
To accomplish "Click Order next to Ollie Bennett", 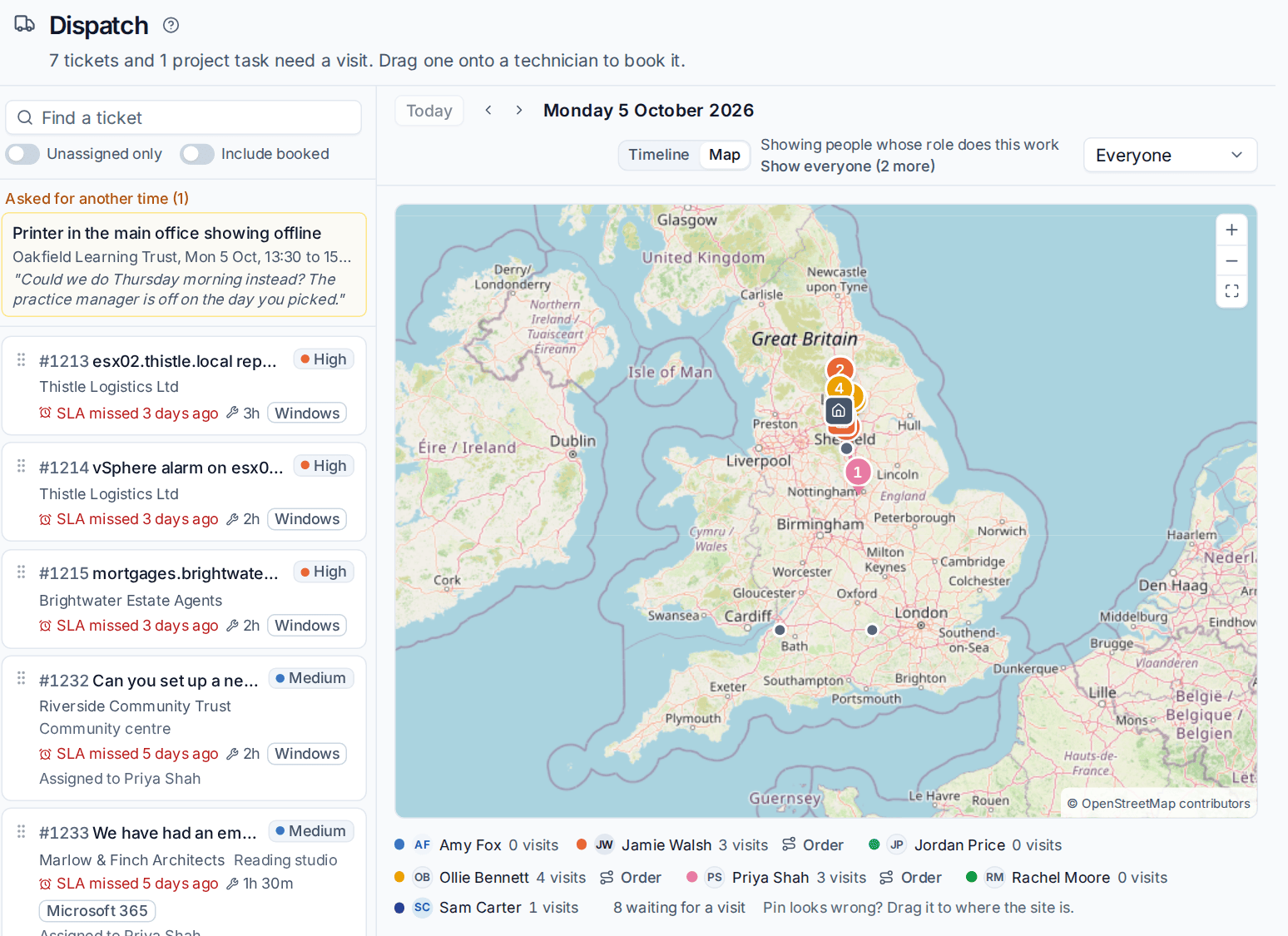I will pos(631,878).
